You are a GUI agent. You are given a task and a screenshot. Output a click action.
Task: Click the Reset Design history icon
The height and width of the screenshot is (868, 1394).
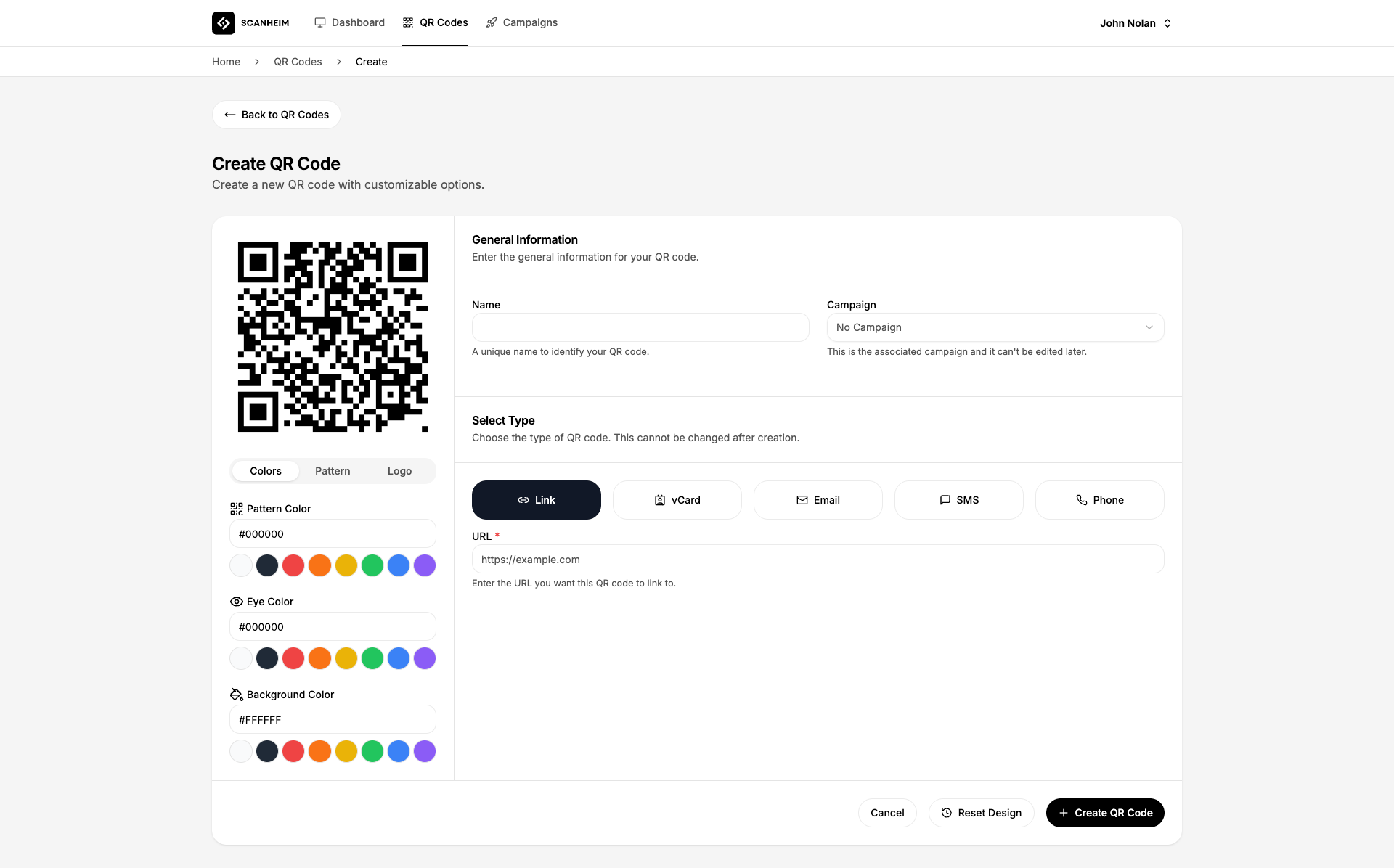tap(946, 813)
